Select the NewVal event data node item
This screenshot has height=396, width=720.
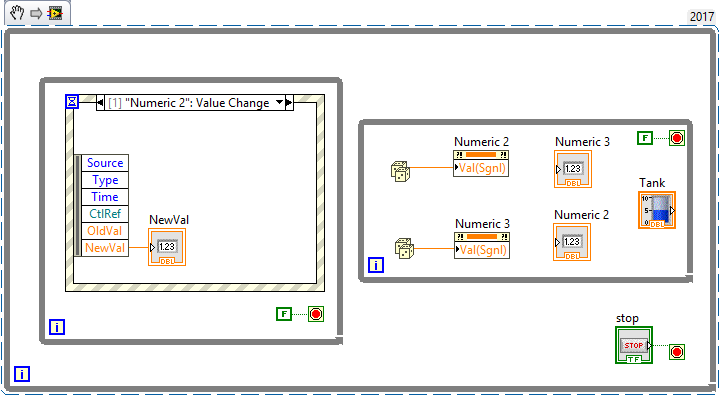[x=105, y=248]
